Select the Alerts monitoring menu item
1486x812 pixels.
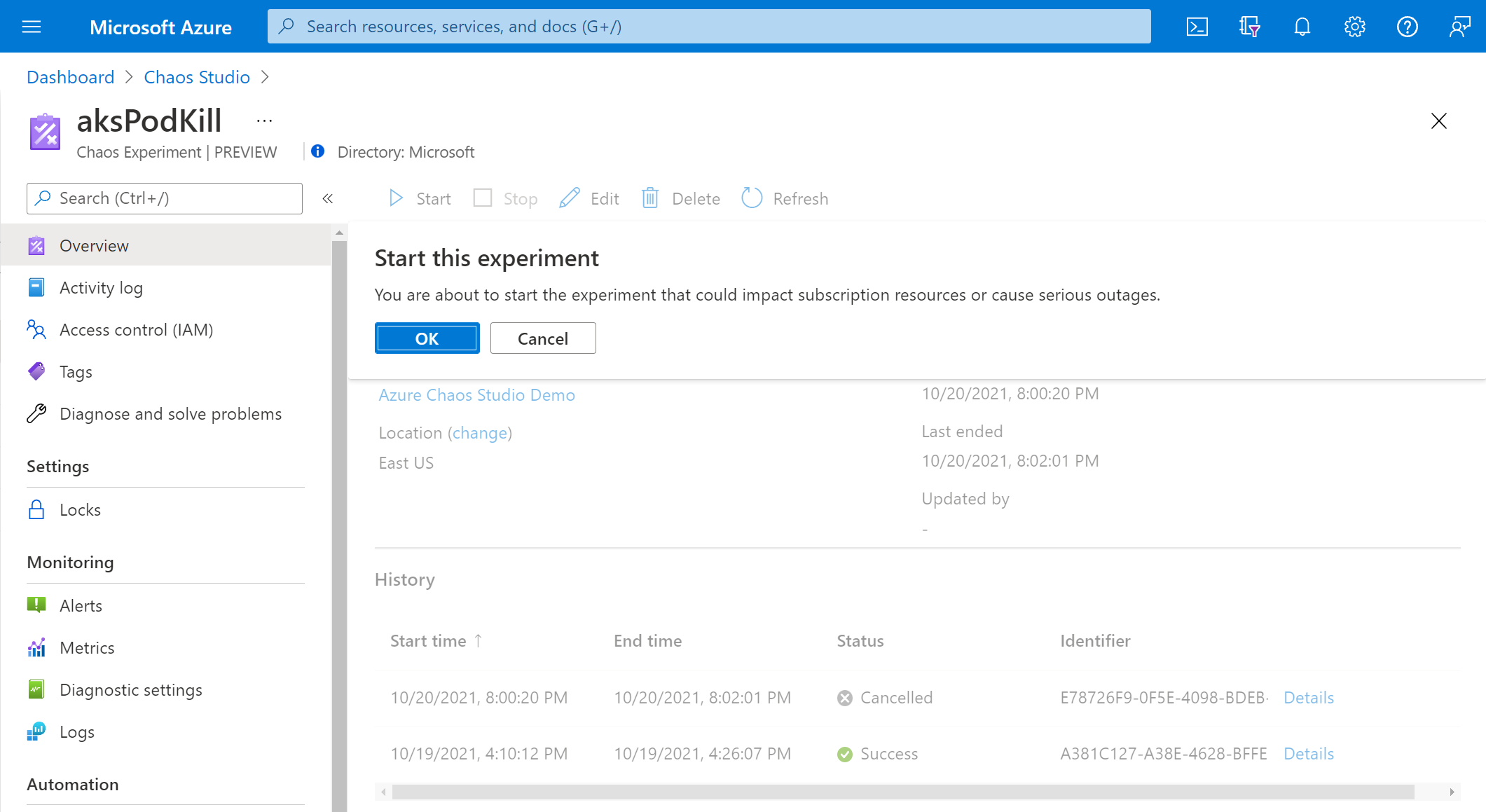82,605
